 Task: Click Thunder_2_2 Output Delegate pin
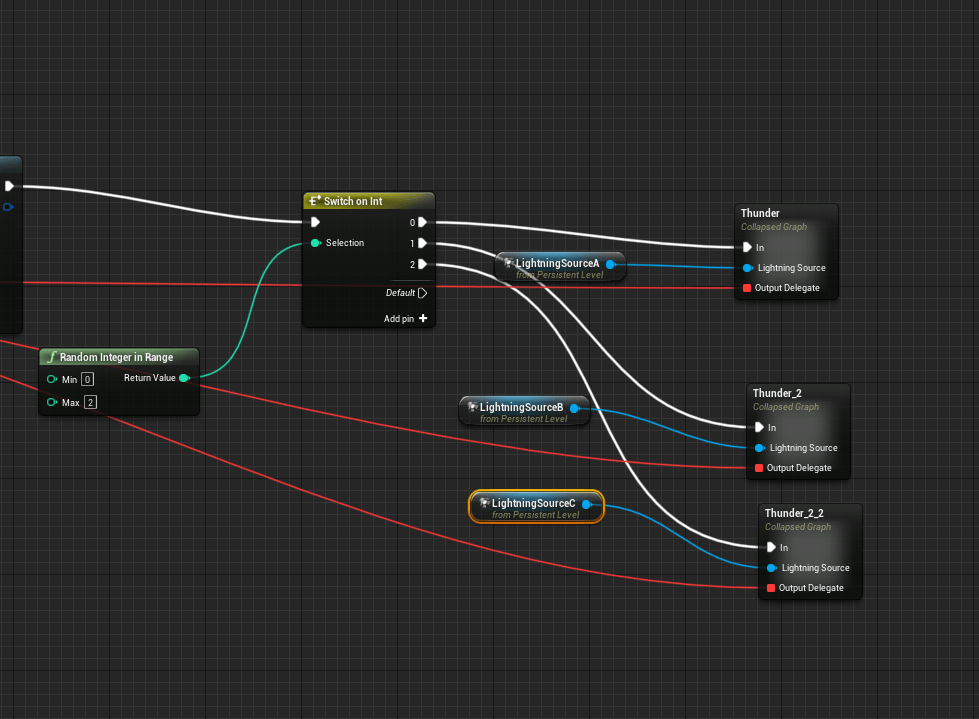[771, 588]
